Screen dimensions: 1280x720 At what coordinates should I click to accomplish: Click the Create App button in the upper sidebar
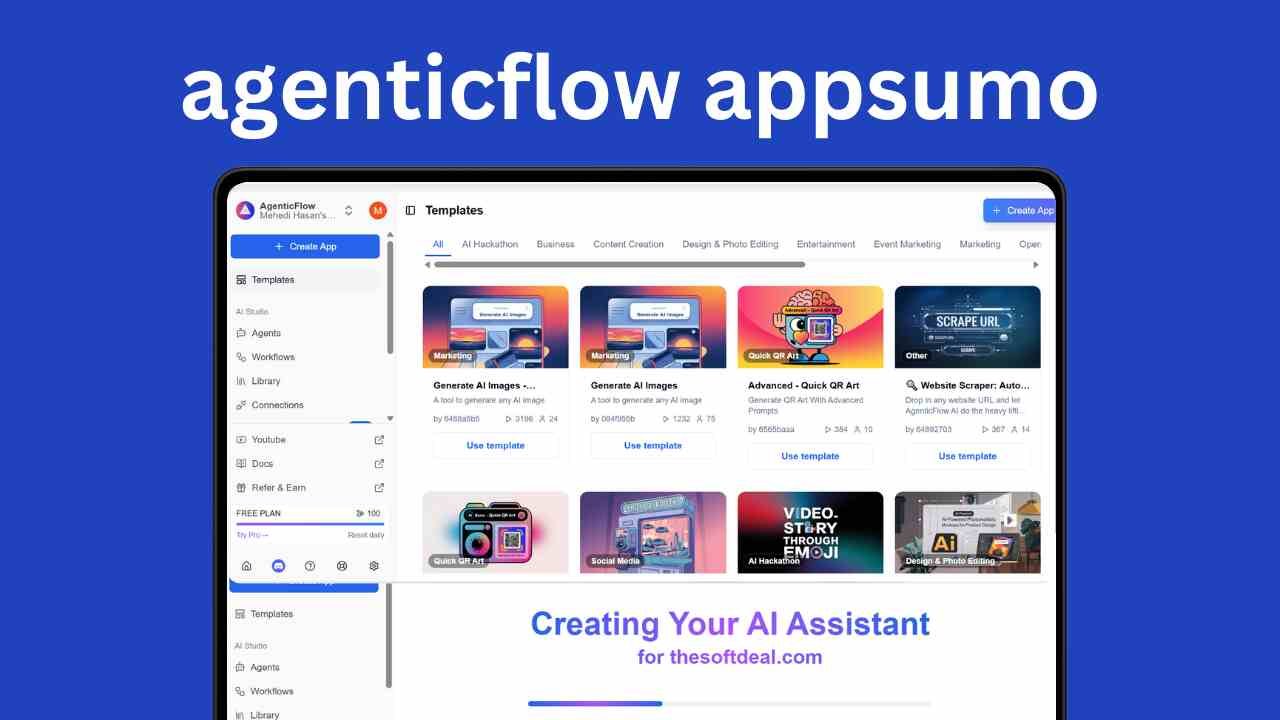305,246
